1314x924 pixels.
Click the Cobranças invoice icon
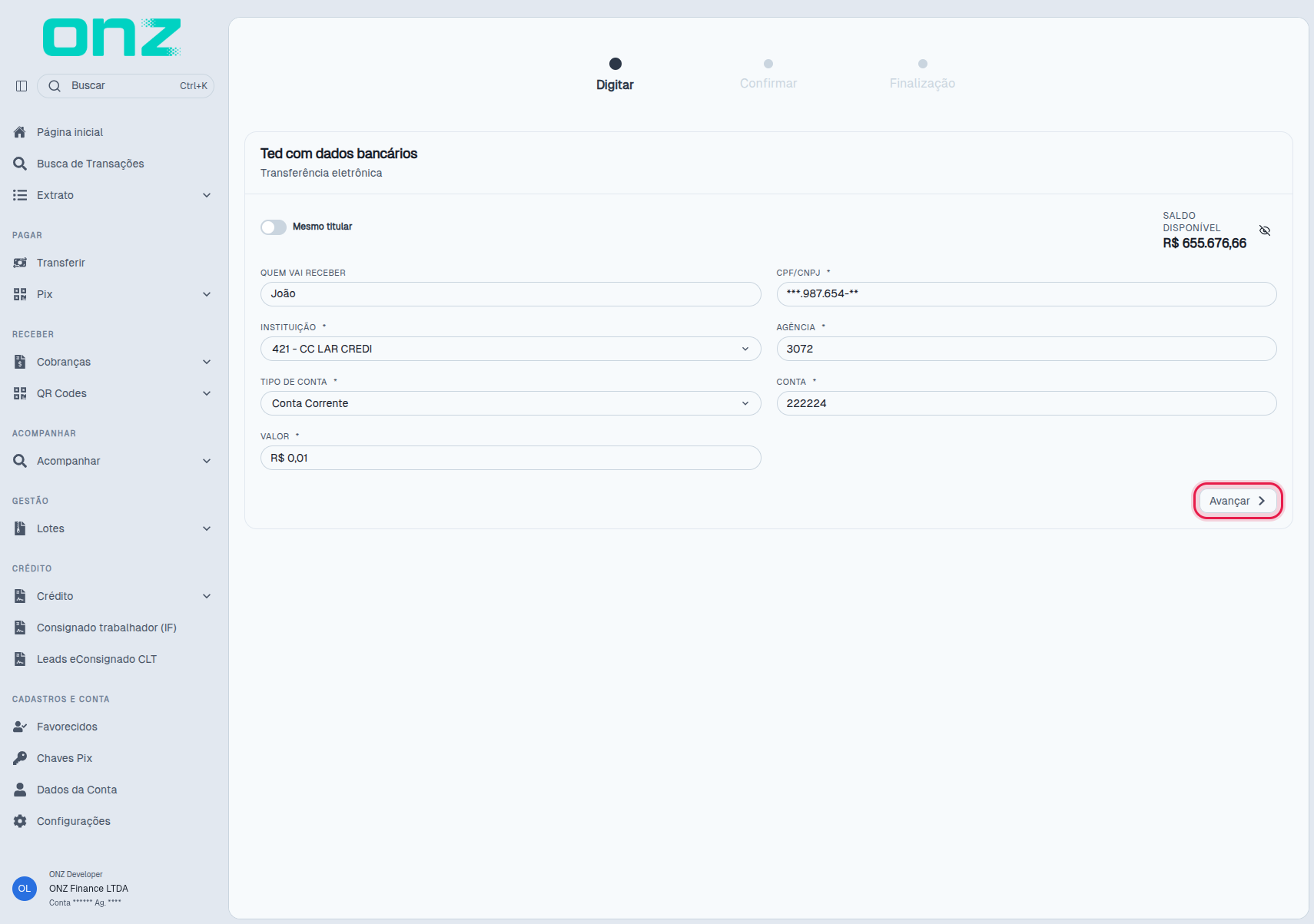click(x=20, y=362)
